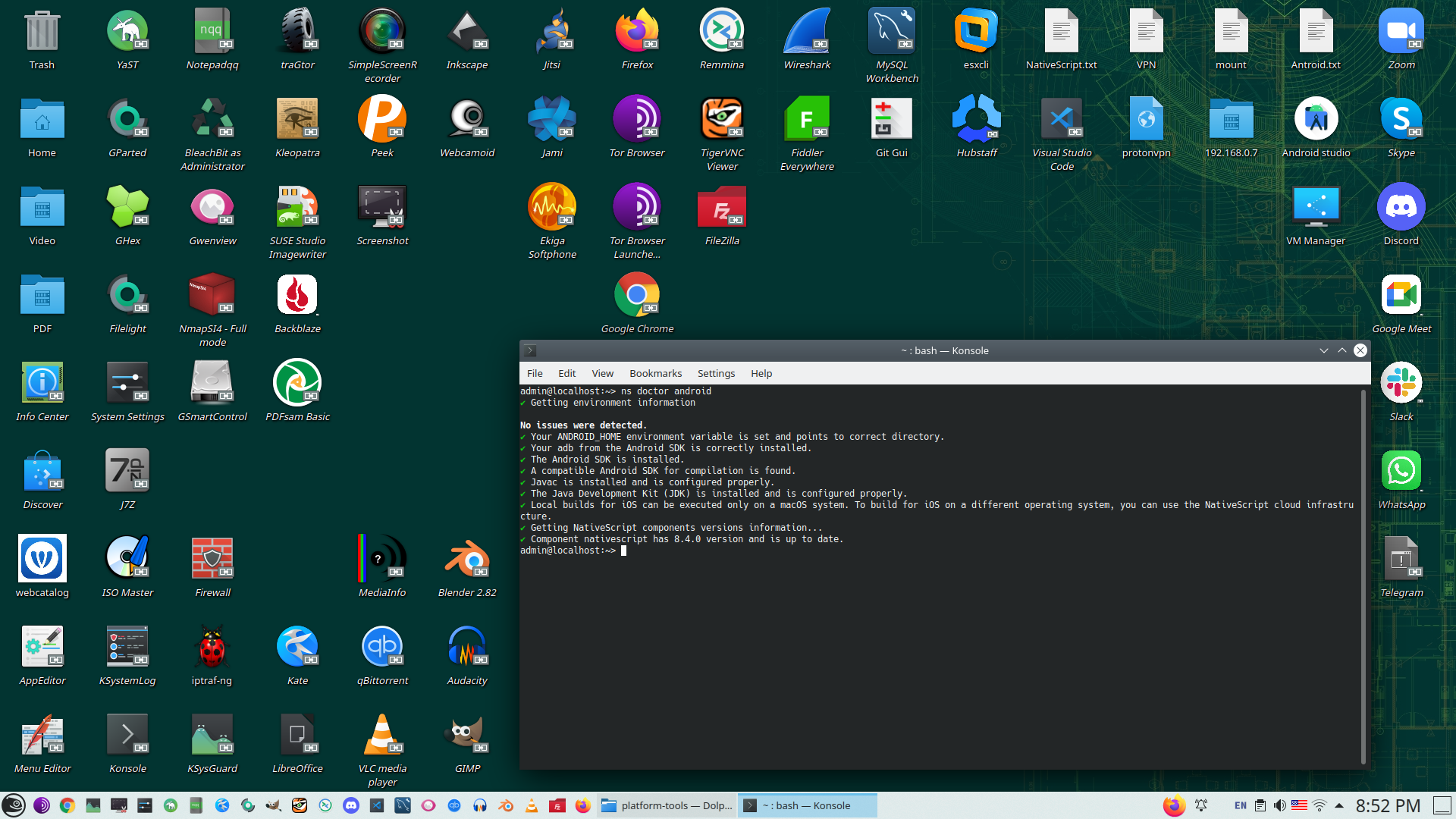Click the Wi-Fi network tray icon
Image resolution: width=1456 pixels, height=819 pixels.
(1319, 805)
